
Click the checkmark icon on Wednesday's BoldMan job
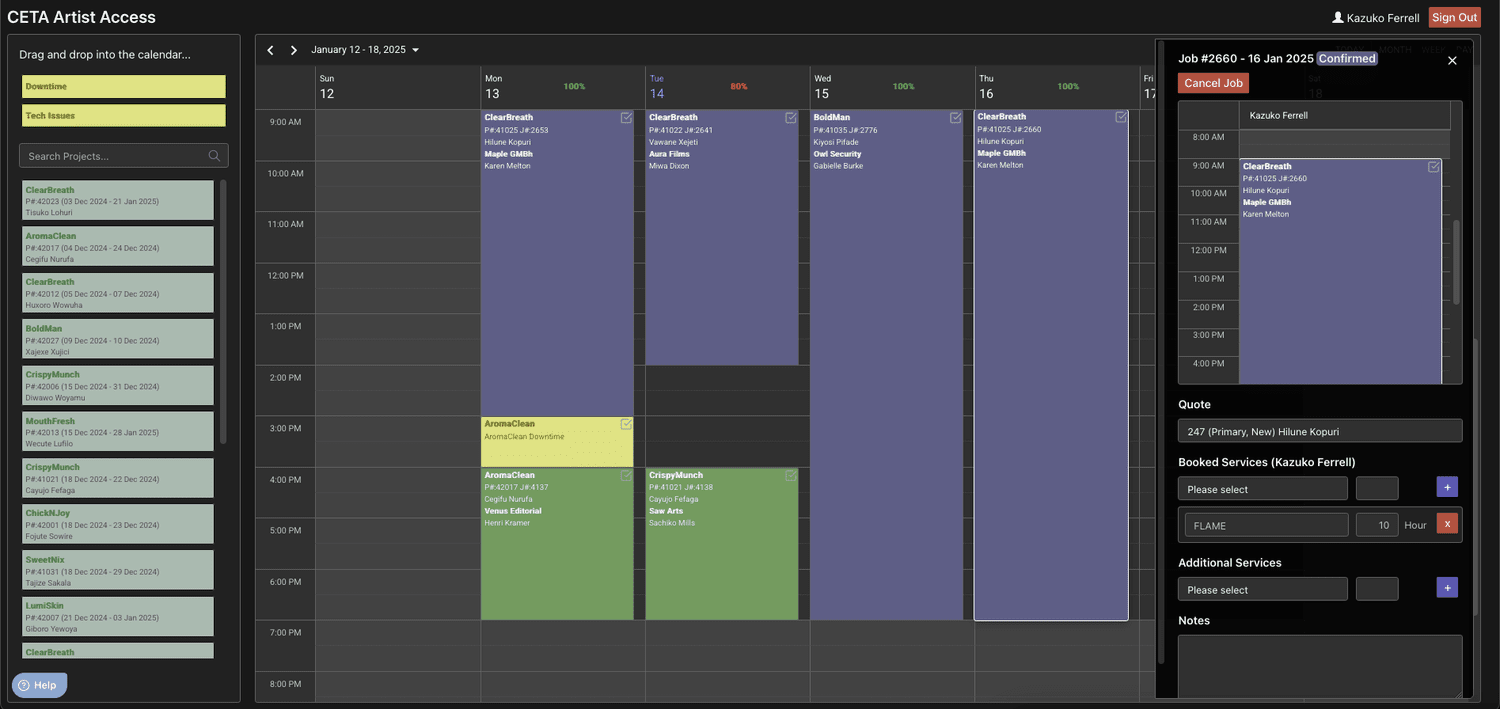pos(955,117)
